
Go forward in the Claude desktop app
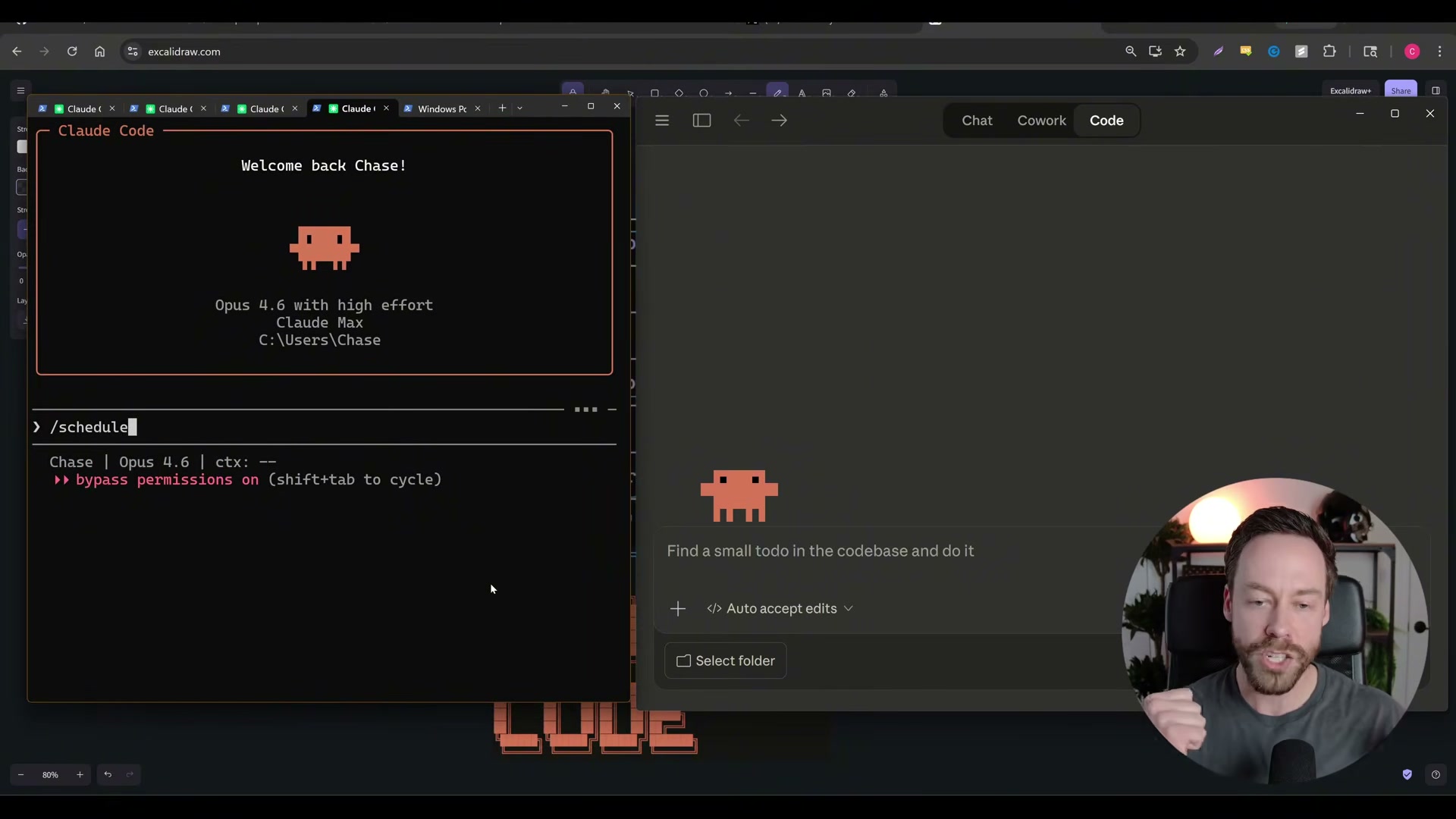pos(780,121)
